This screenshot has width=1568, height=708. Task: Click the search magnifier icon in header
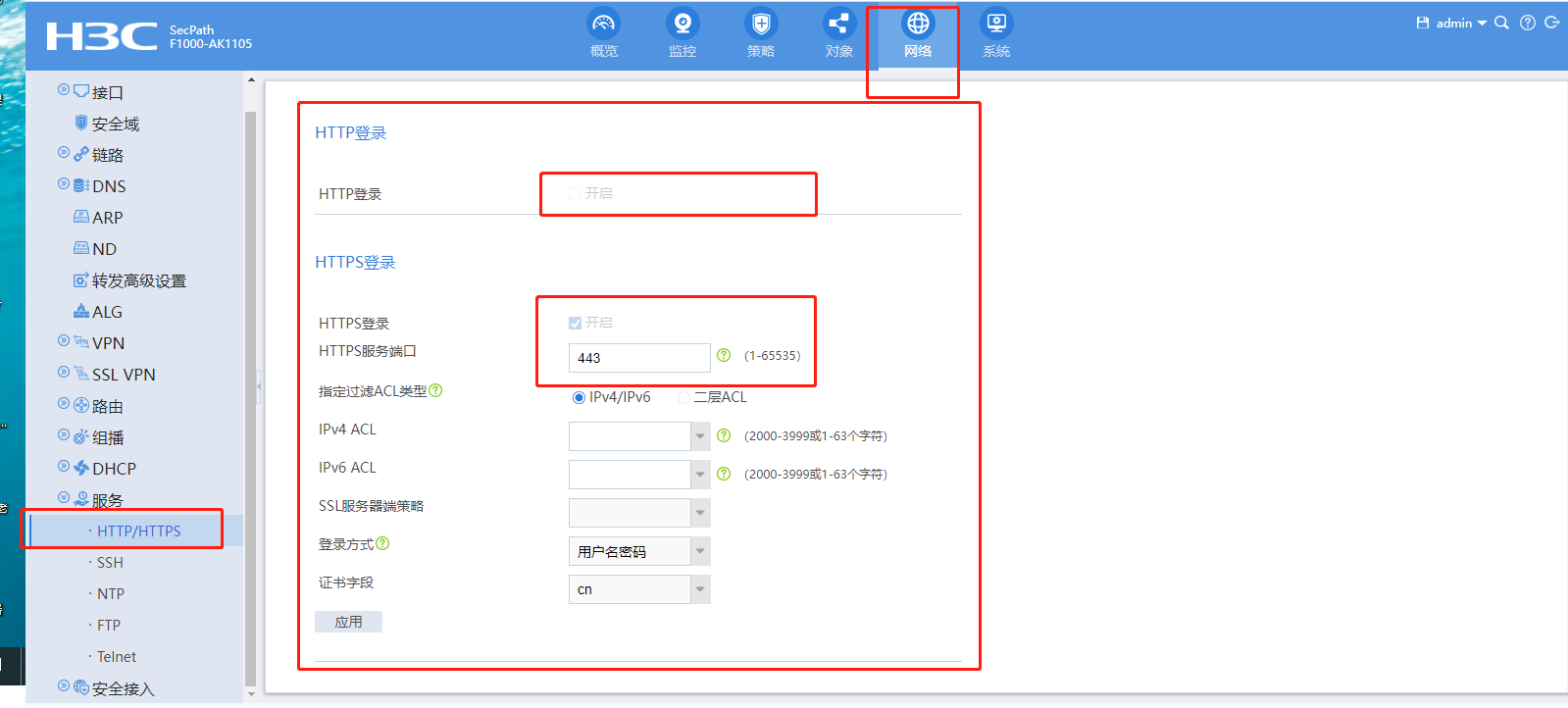[1501, 23]
